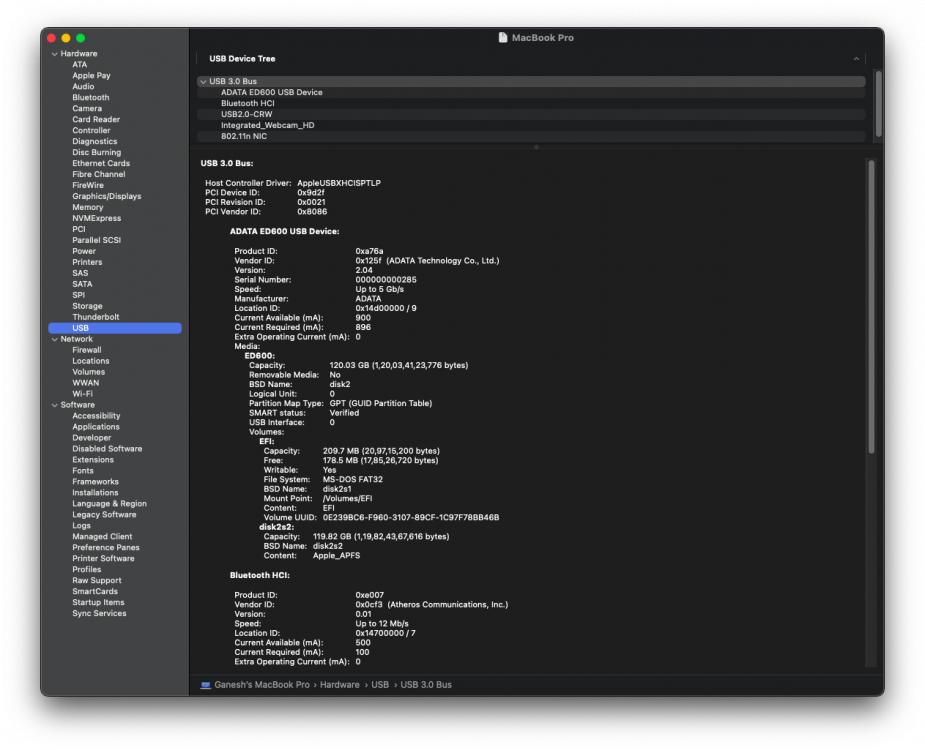Select Bluetooth in the sidebar
The width and height of the screenshot is (925, 750).
[91, 97]
